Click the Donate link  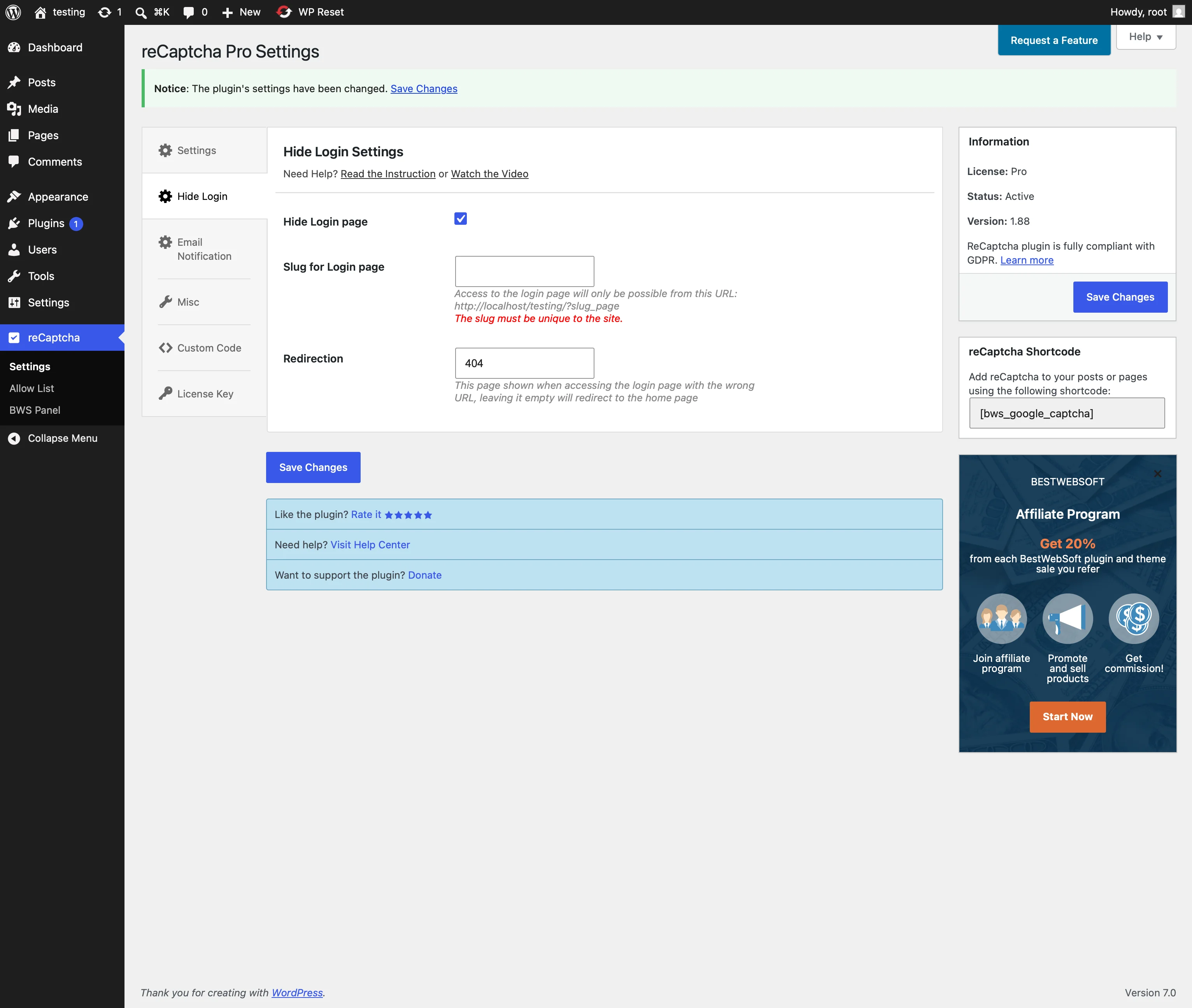coord(424,575)
